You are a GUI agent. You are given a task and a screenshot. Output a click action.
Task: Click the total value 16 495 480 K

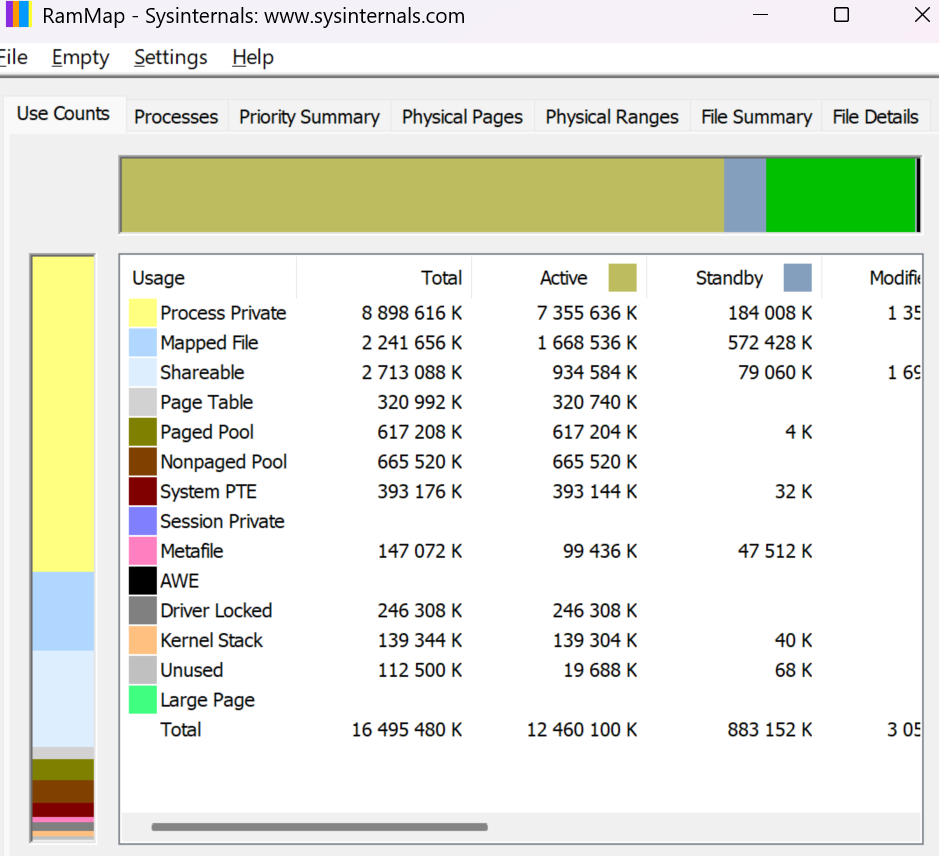(407, 730)
